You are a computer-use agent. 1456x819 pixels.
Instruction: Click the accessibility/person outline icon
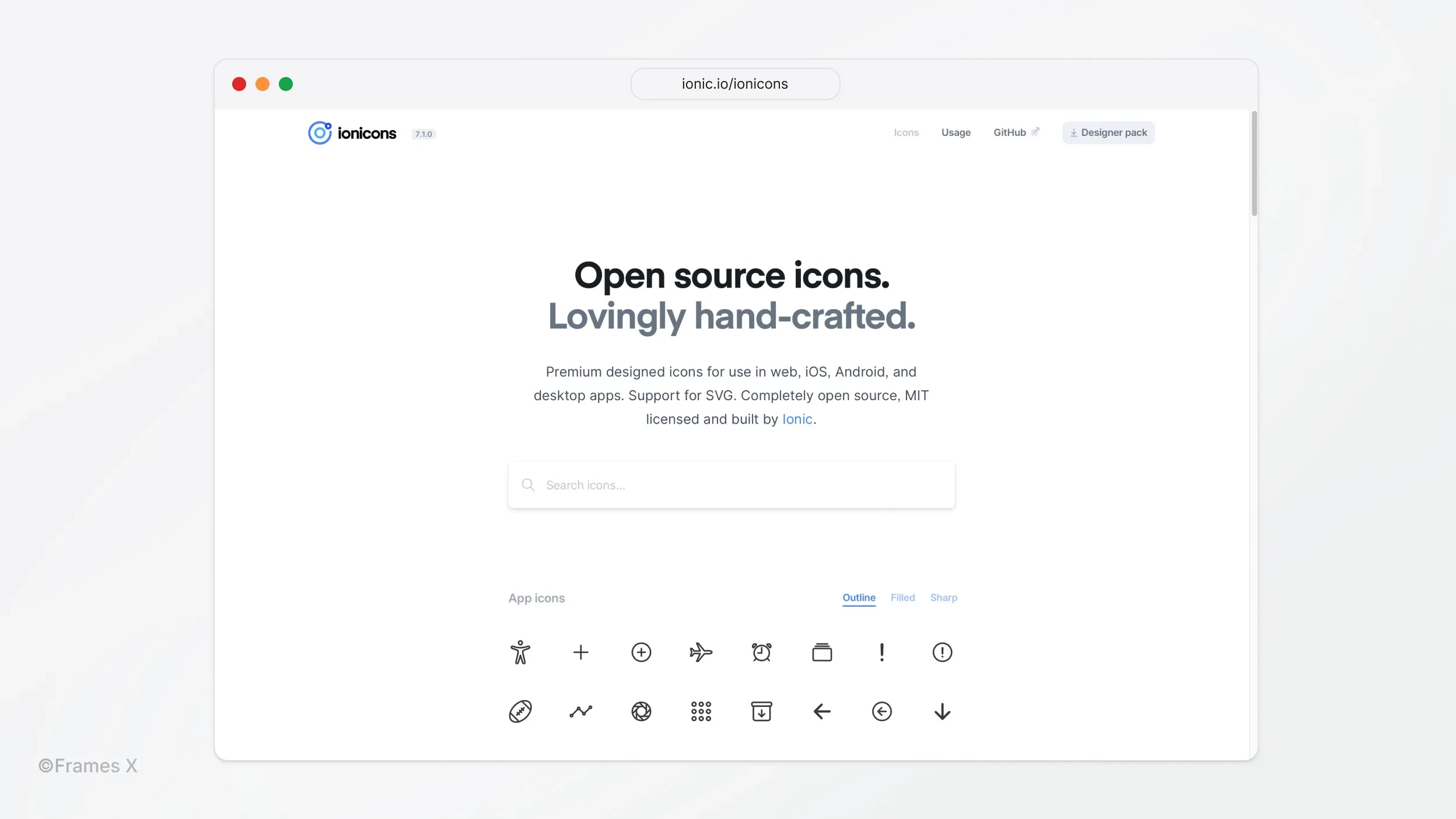point(520,652)
